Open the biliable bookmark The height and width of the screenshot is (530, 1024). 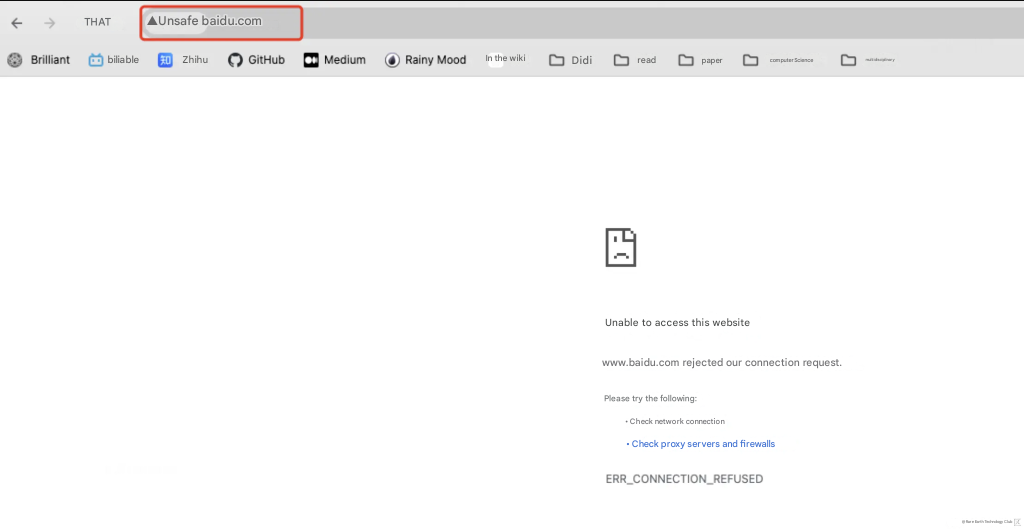(114, 60)
